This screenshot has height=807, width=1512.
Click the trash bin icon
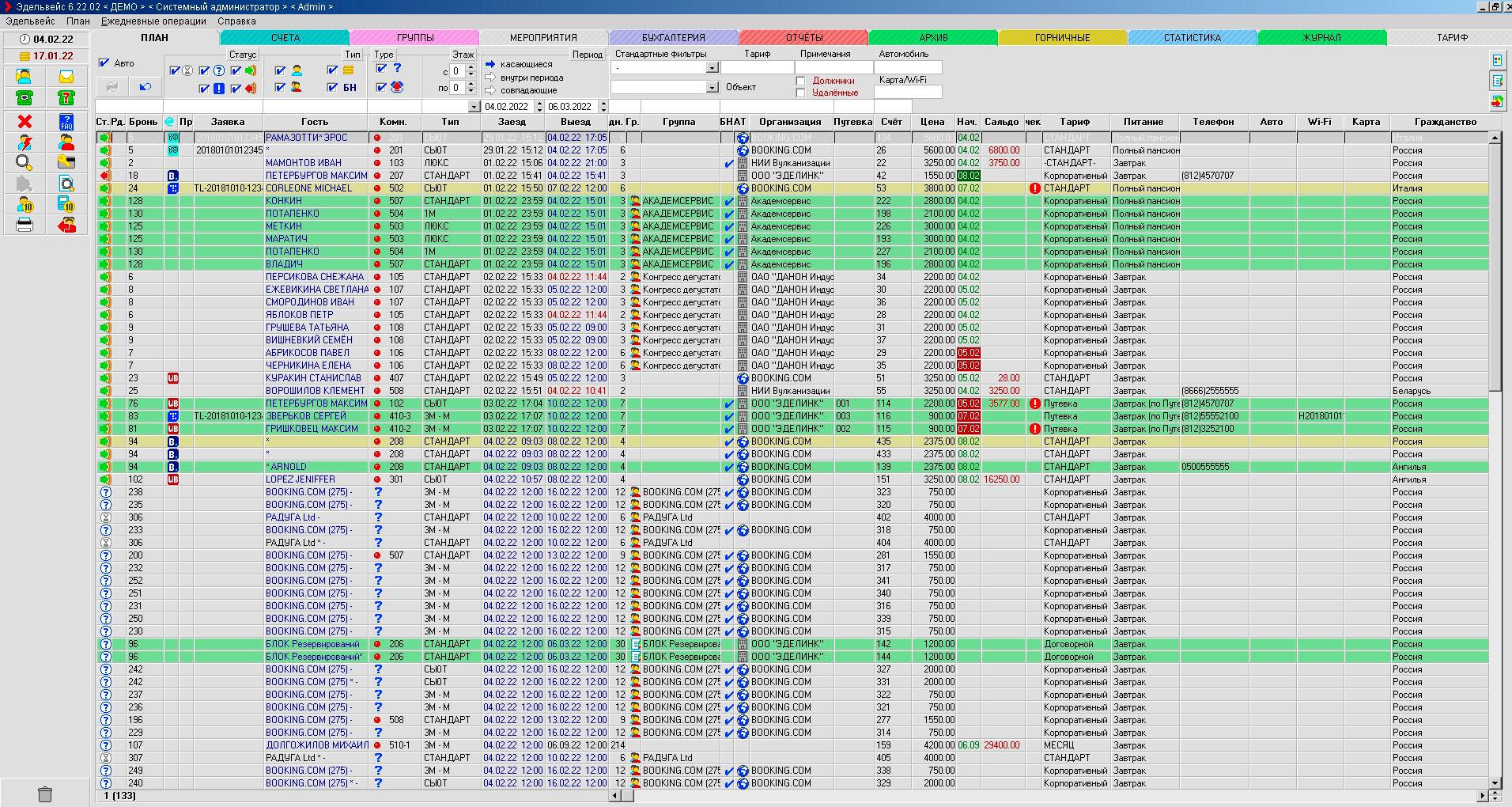pos(45,794)
